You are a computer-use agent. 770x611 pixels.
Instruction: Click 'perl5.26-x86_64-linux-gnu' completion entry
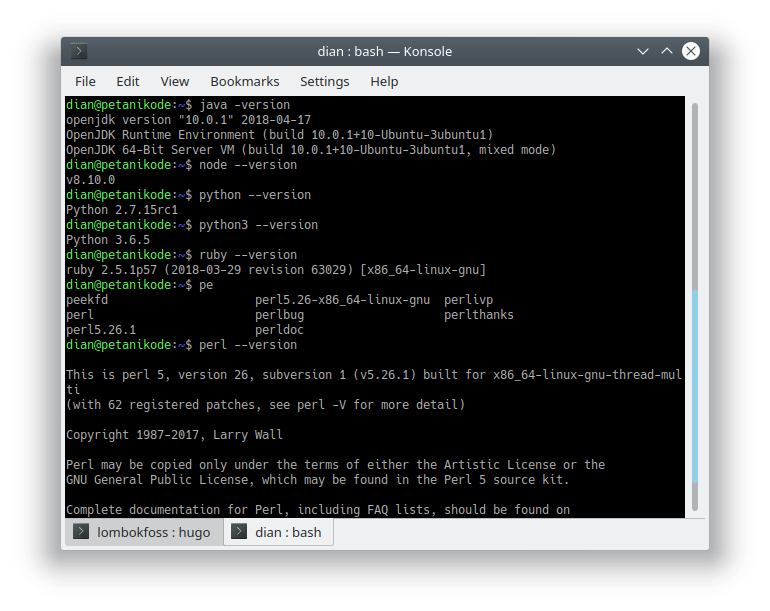click(342, 300)
